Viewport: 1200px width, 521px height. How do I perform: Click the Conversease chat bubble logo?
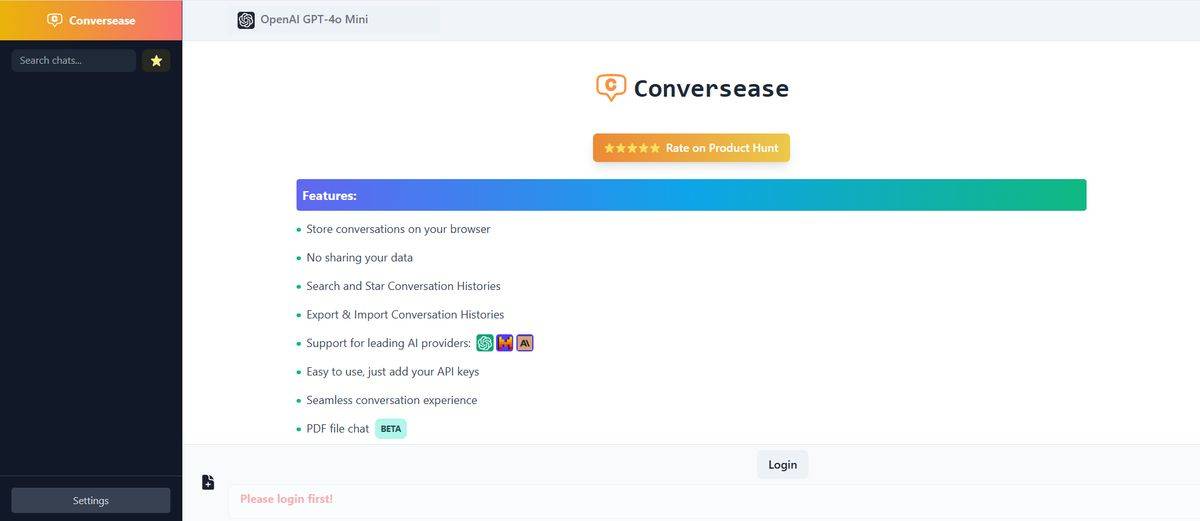[x=611, y=88]
